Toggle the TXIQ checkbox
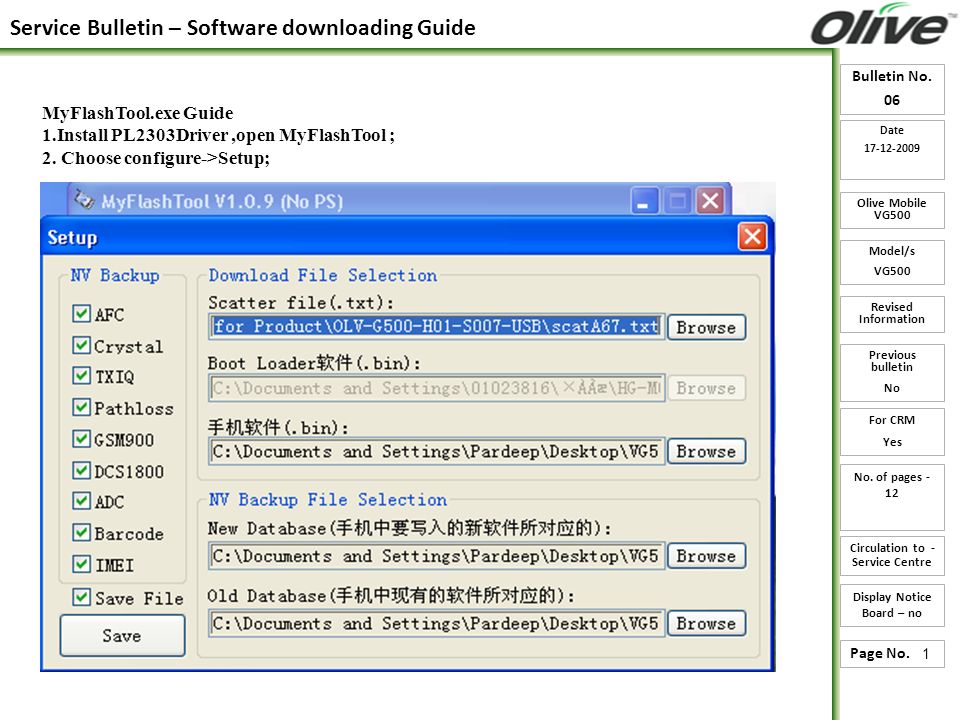Image resolution: width=960 pixels, height=720 pixels. (81, 375)
